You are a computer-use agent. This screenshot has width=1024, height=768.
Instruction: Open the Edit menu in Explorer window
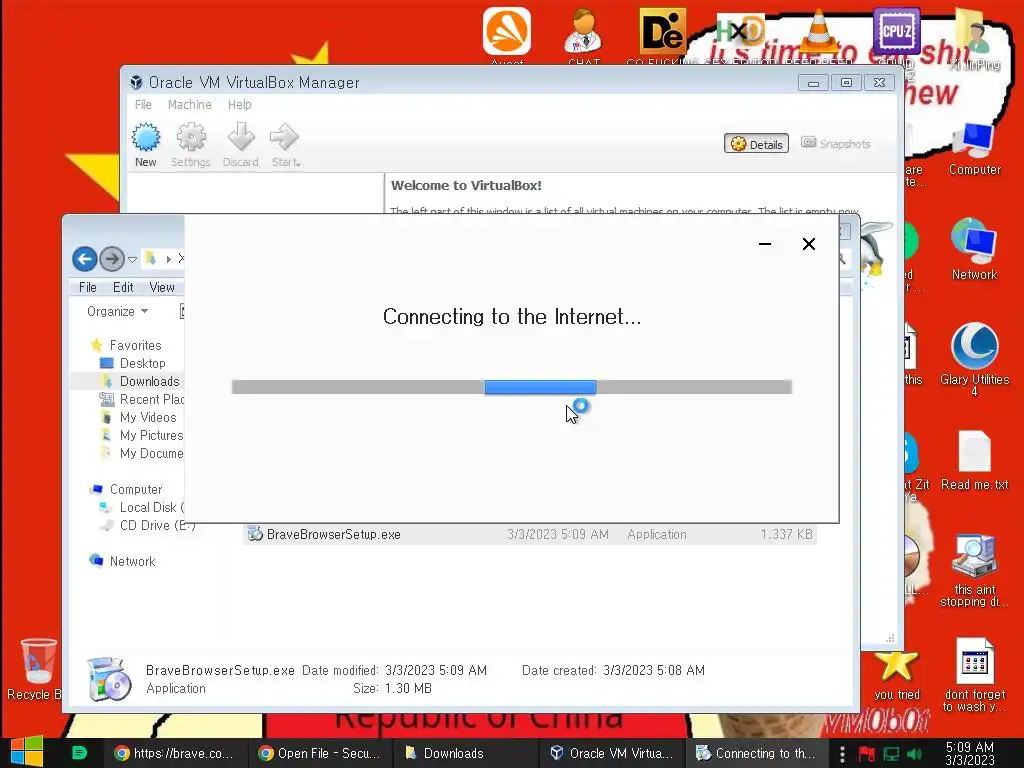(123, 287)
